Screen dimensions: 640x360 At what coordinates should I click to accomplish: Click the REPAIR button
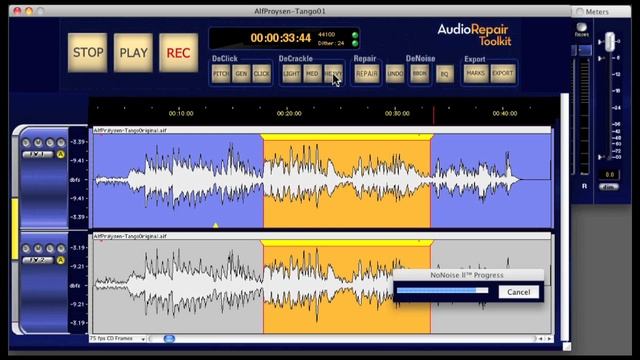click(367, 74)
